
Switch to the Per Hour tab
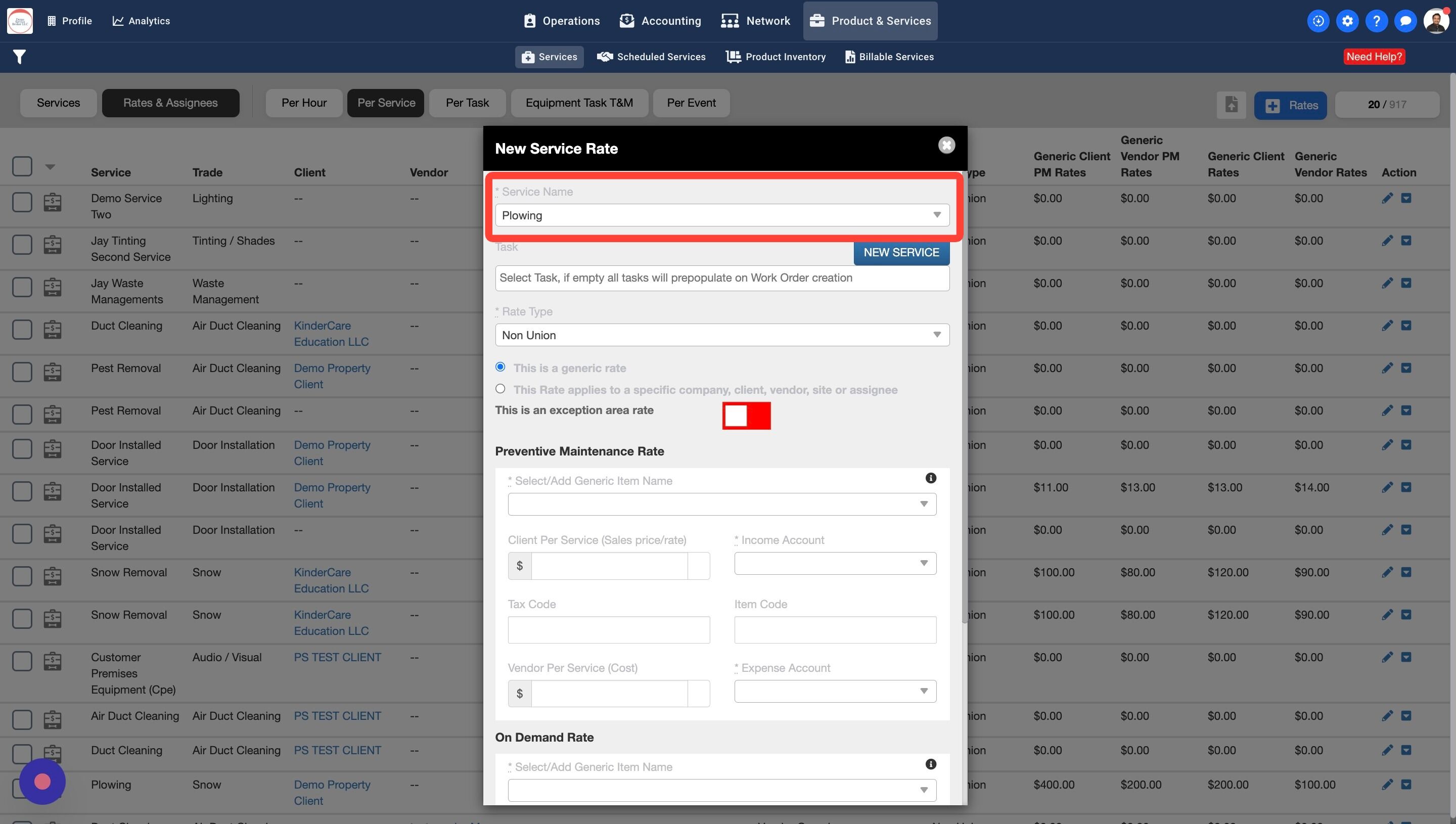304,103
